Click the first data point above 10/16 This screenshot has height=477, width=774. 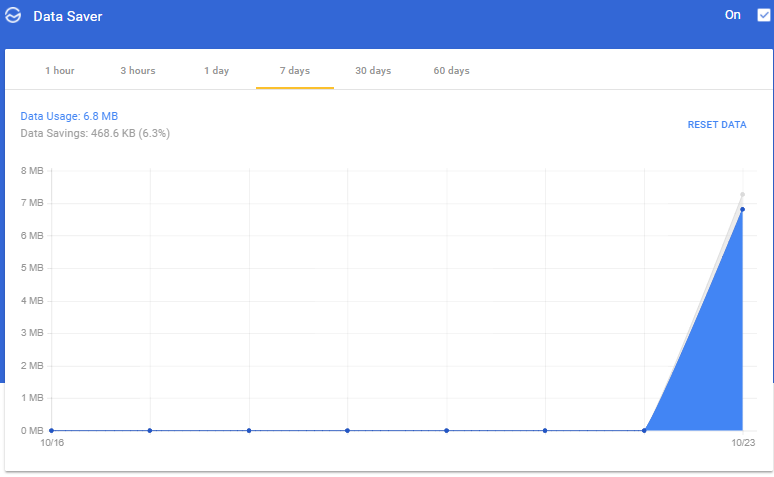pyautogui.click(x=51, y=430)
